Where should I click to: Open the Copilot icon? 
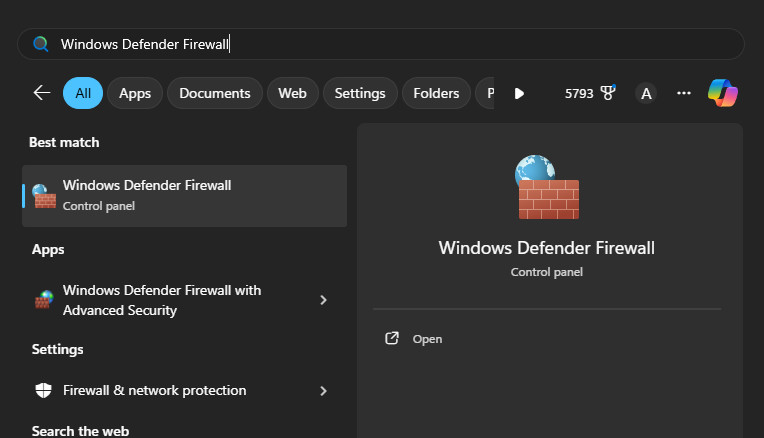[x=722, y=93]
